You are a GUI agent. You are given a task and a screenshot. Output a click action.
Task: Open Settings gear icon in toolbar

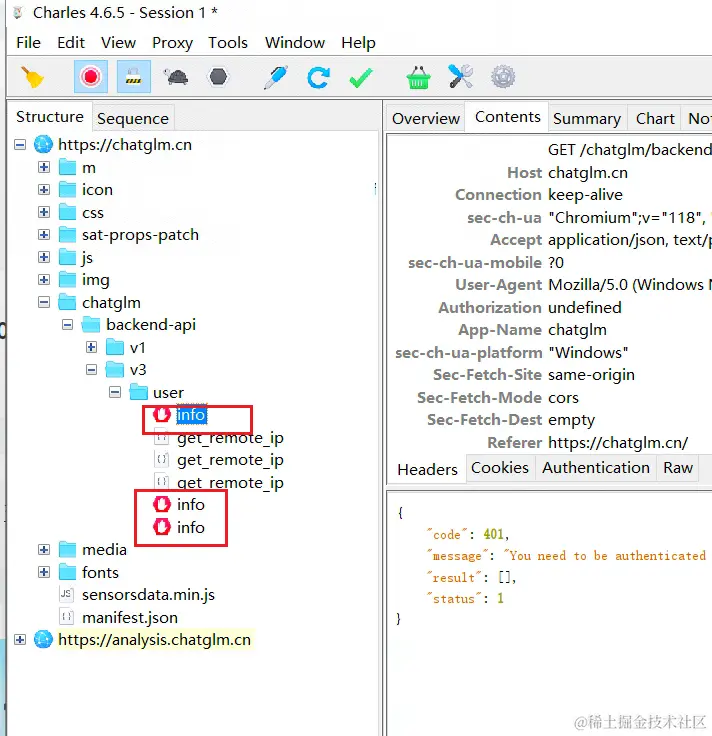click(x=503, y=77)
